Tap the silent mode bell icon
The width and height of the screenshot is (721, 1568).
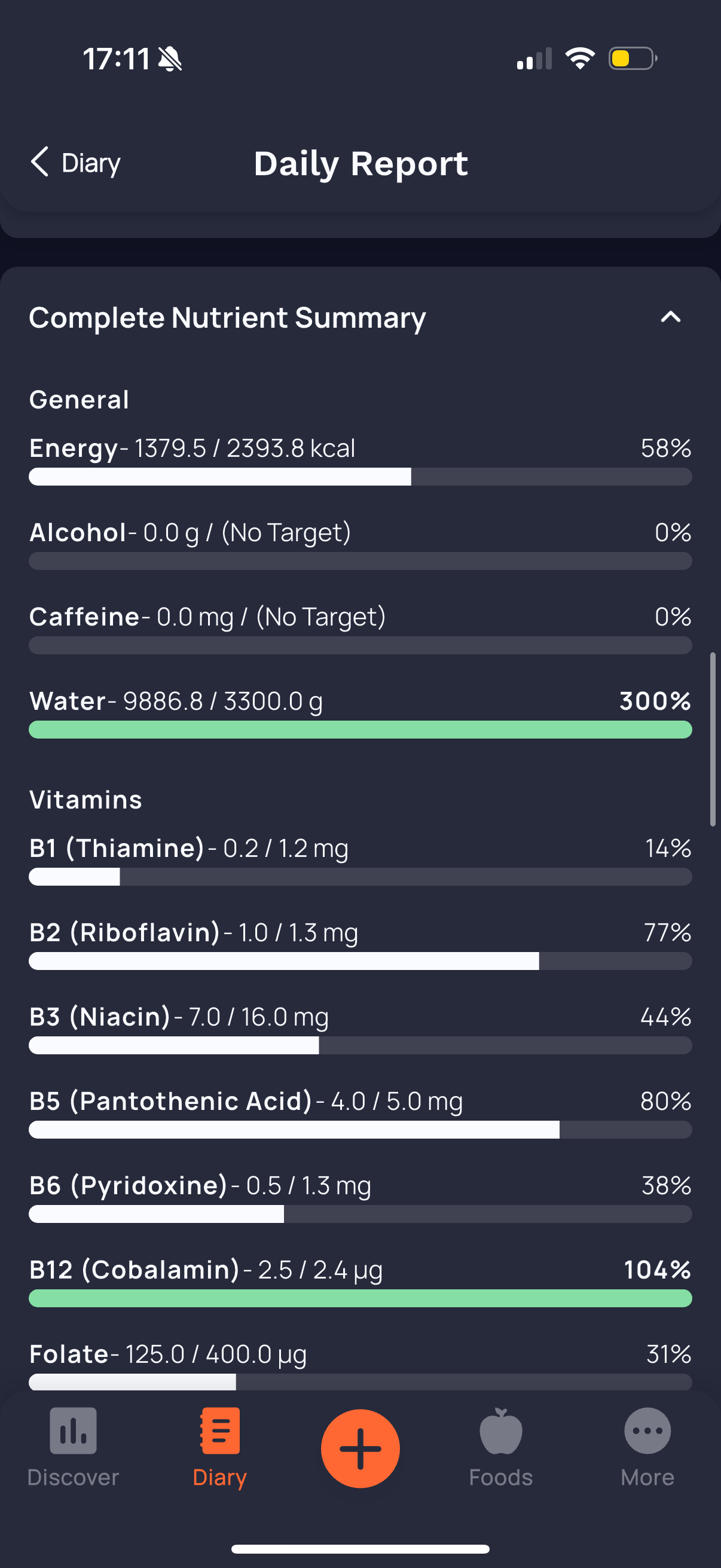pos(170,59)
